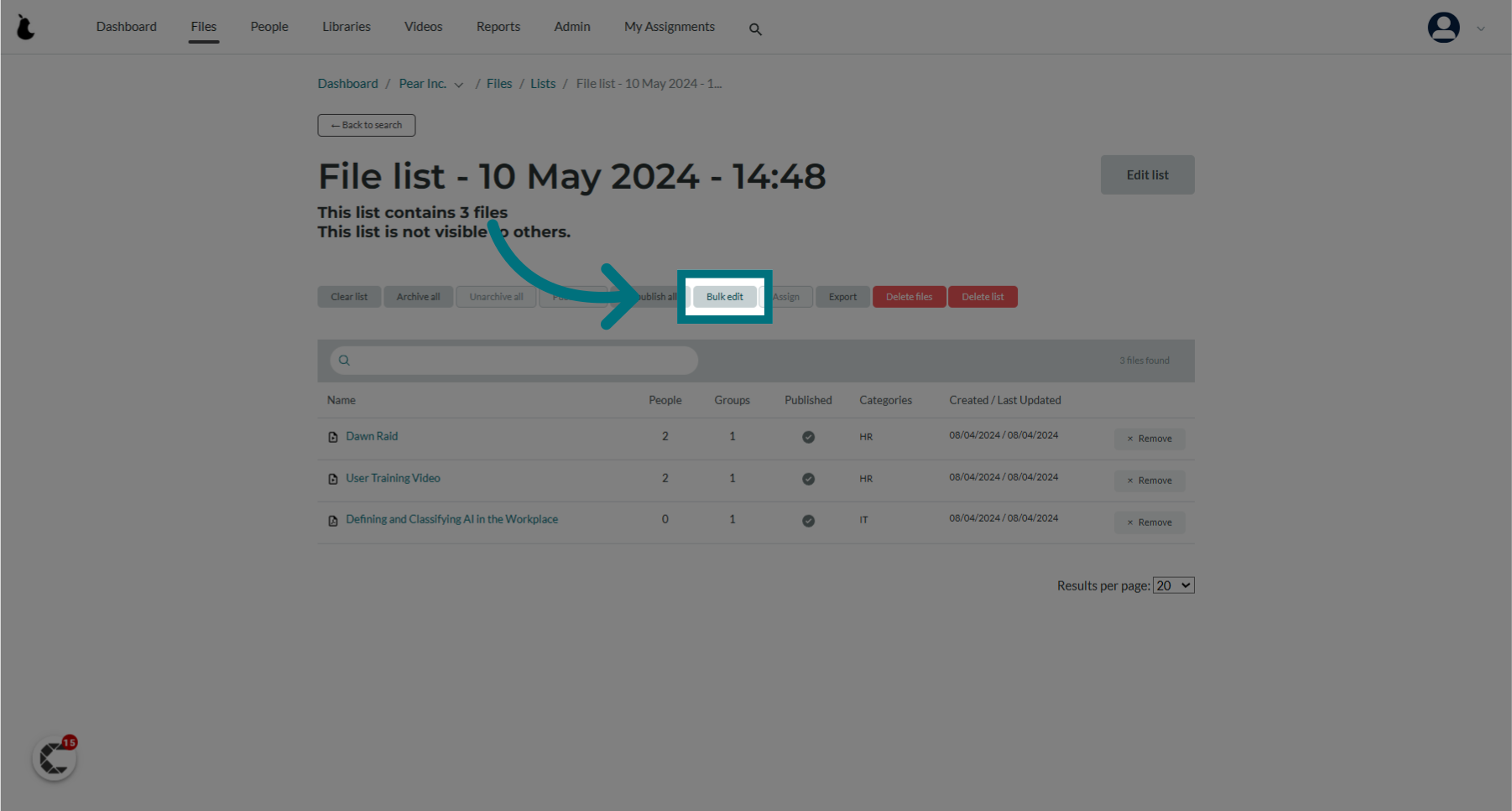Go to Dashboard in the top navigation

click(x=127, y=27)
